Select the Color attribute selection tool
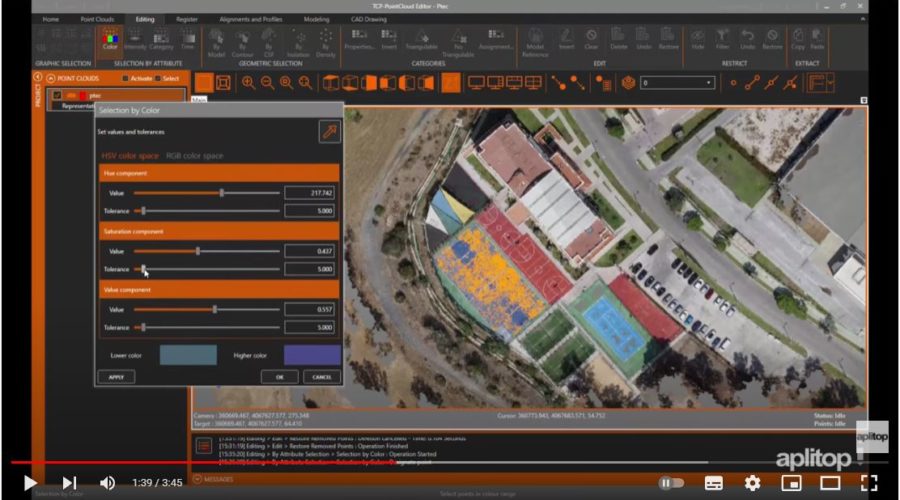Screen dimensions: 900x500 [109, 40]
